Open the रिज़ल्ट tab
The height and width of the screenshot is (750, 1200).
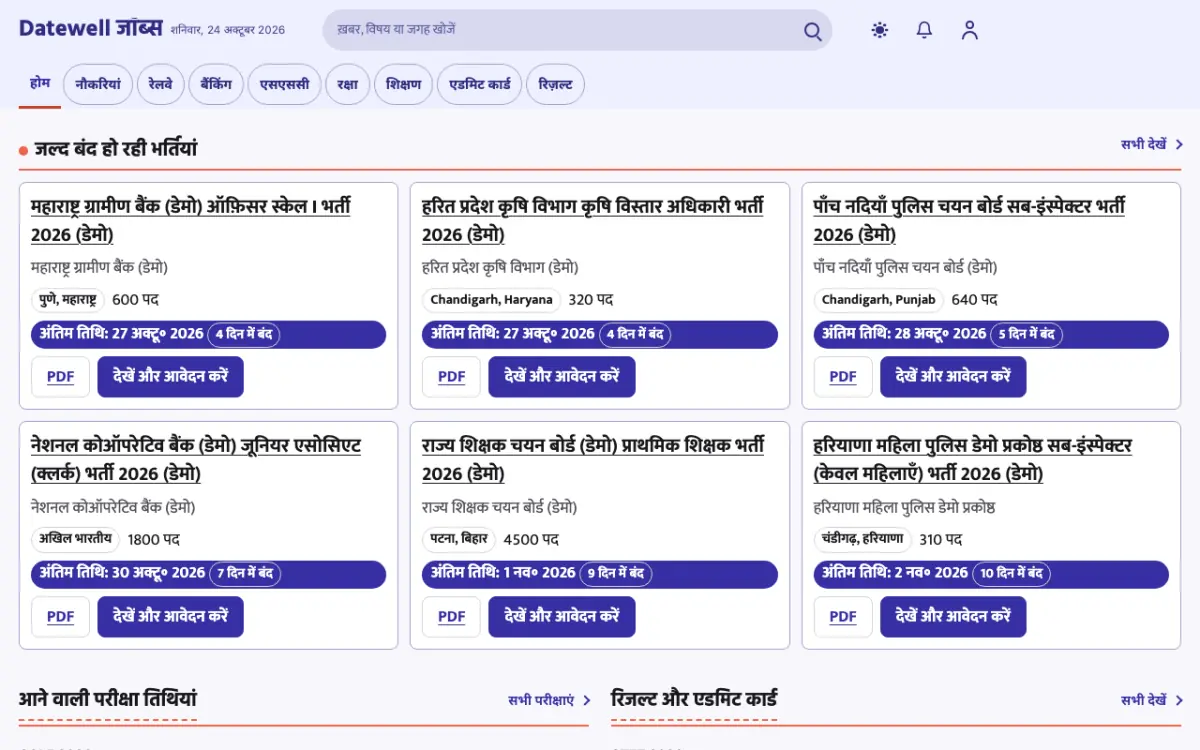click(555, 85)
